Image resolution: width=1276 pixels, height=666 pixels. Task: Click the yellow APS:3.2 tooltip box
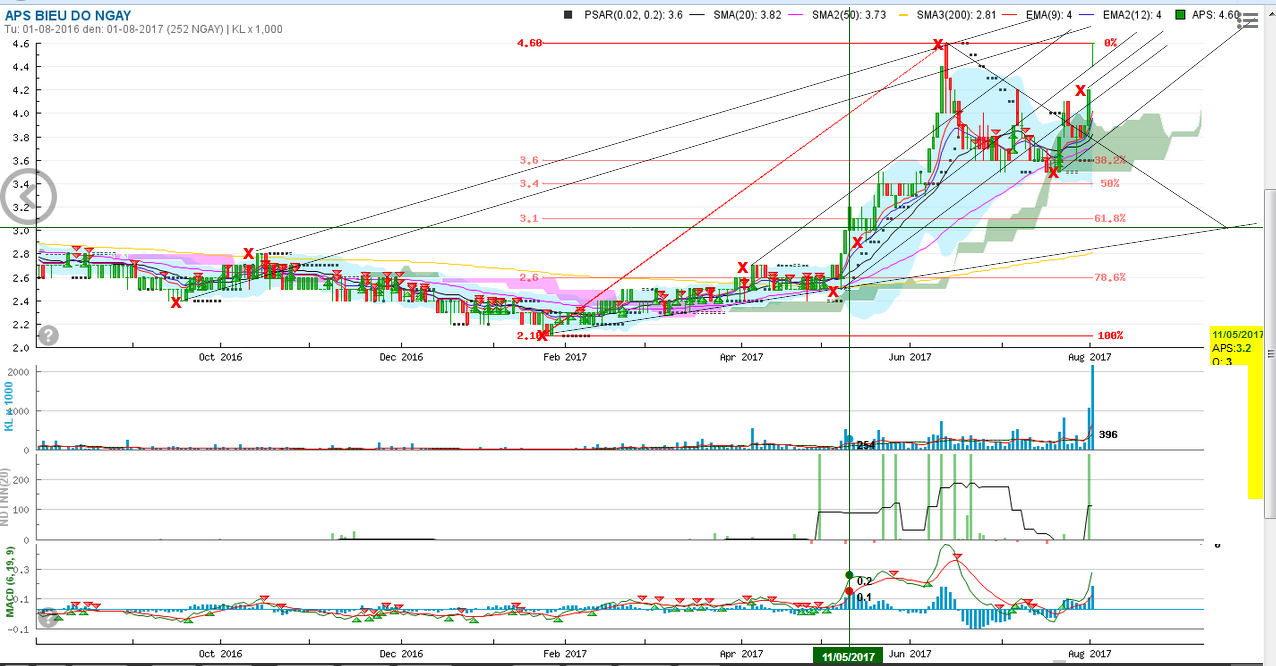[1237, 348]
